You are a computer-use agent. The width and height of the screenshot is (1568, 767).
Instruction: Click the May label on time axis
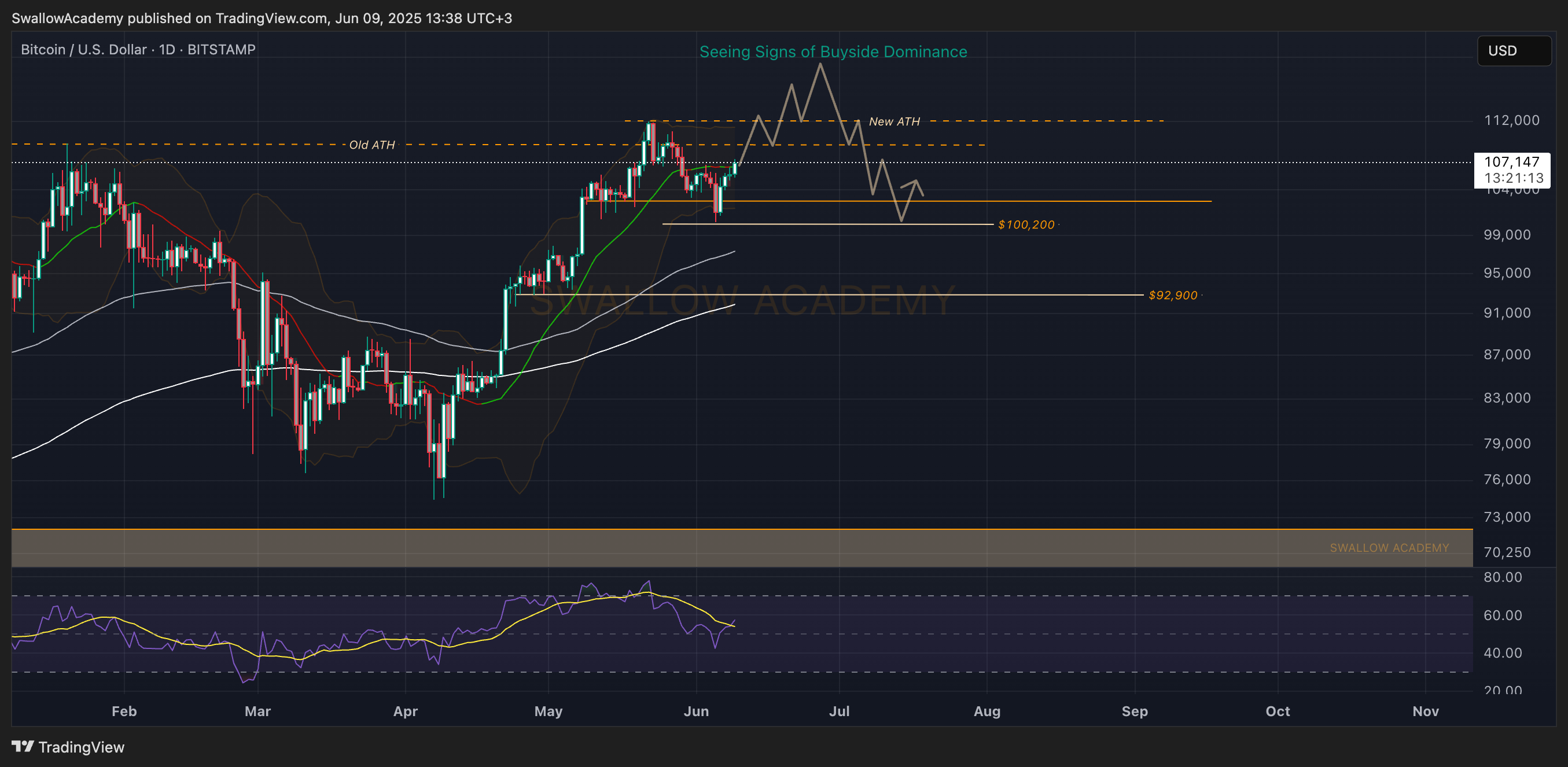tap(548, 711)
